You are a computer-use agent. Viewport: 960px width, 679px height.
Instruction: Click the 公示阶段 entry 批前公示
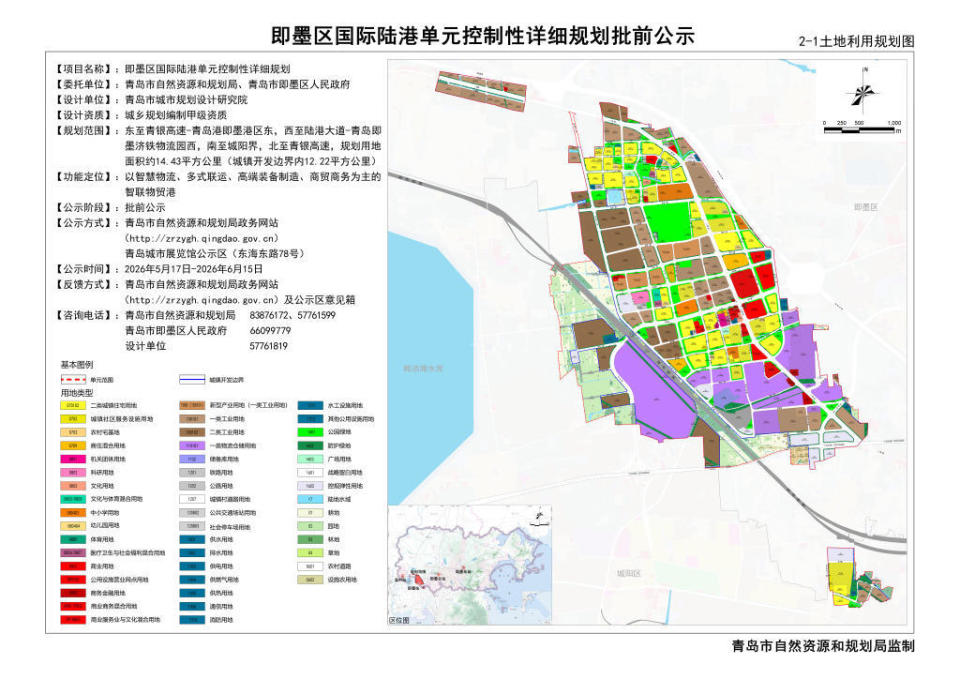[145, 208]
